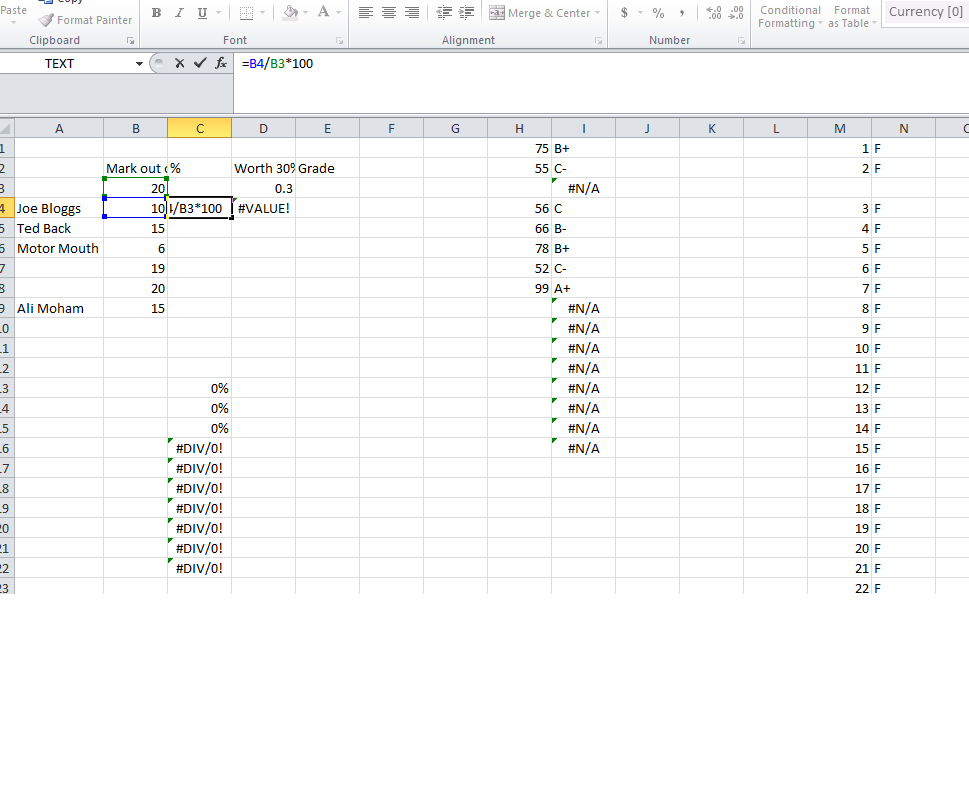Expand Merge & Center dropdown arrow
969x811 pixels.
597,12
